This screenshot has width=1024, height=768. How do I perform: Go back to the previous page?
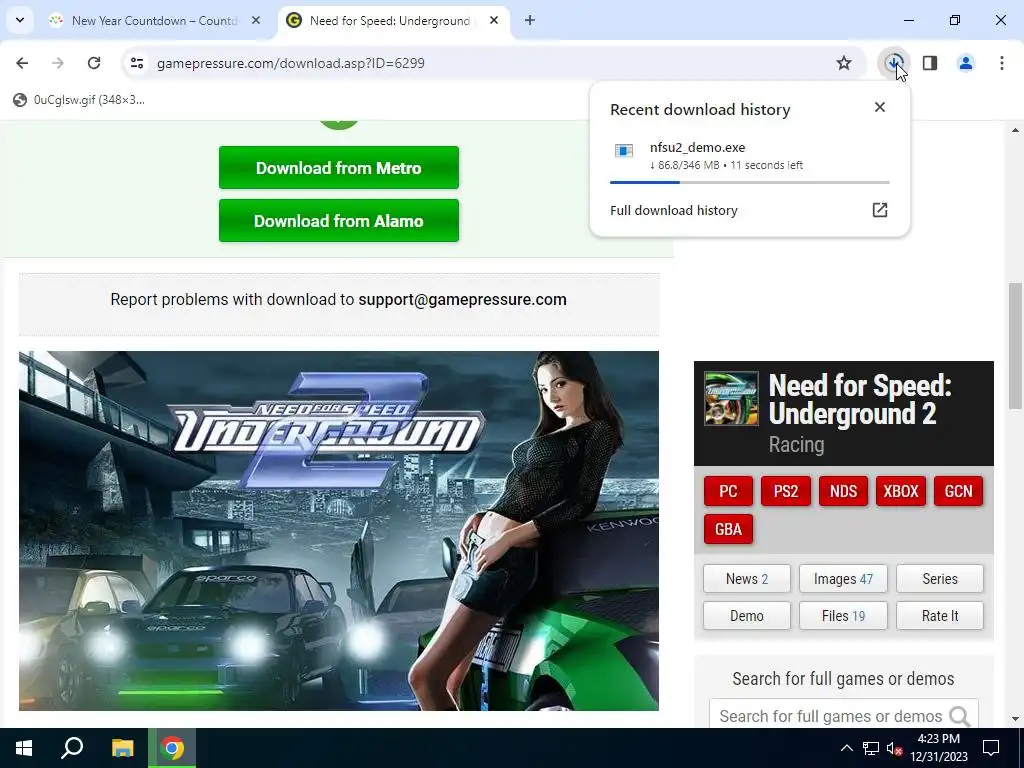(22, 63)
